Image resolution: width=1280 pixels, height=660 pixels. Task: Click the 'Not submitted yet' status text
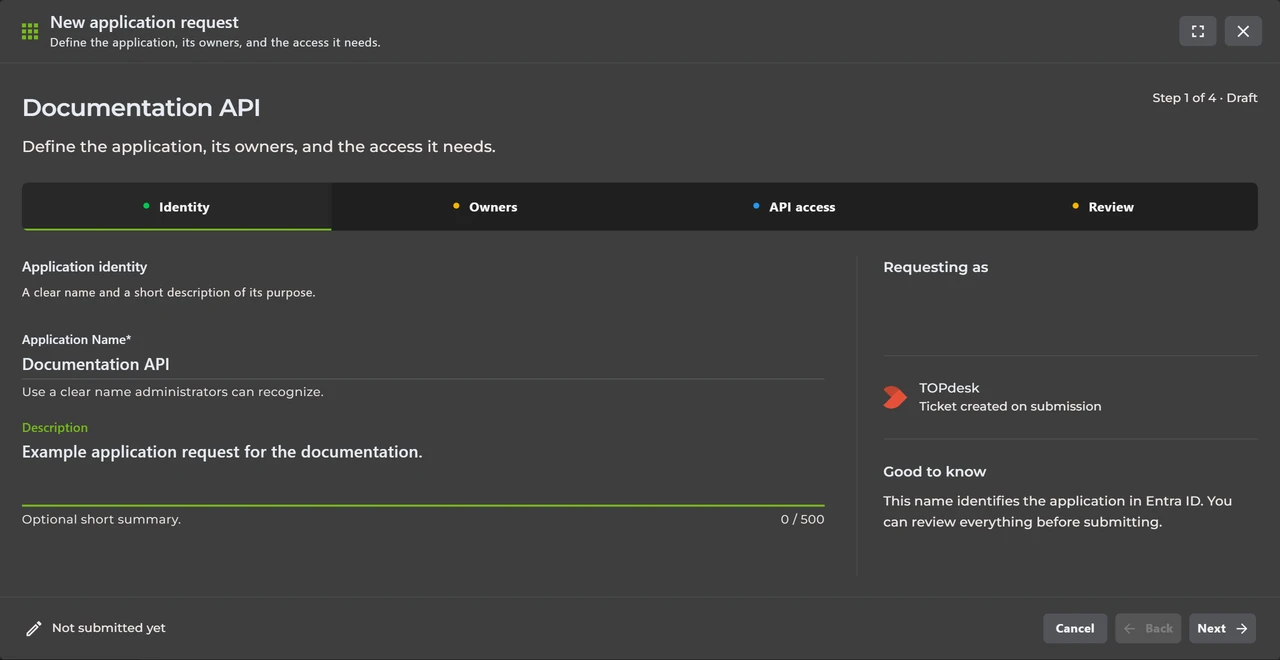pyautogui.click(x=109, y=628)
